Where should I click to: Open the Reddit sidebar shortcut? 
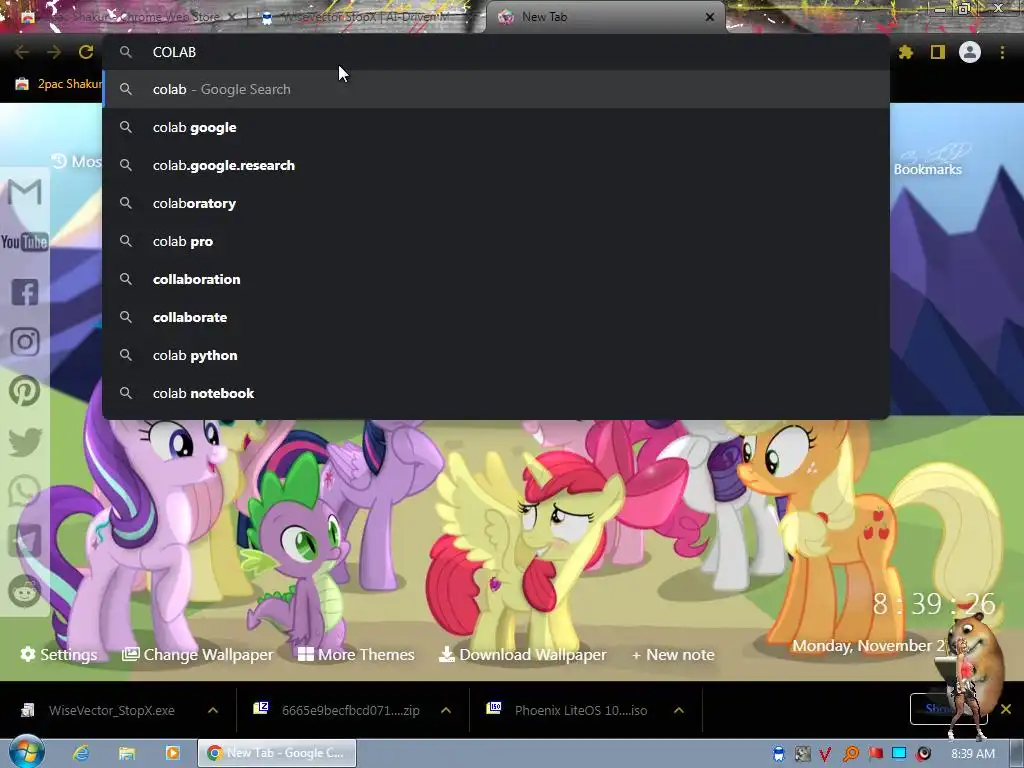pos(25,591)
